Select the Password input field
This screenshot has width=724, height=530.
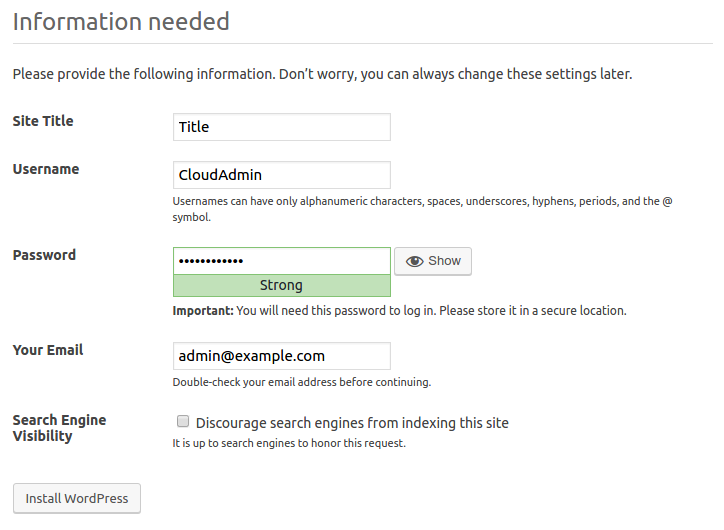point(281,261)
